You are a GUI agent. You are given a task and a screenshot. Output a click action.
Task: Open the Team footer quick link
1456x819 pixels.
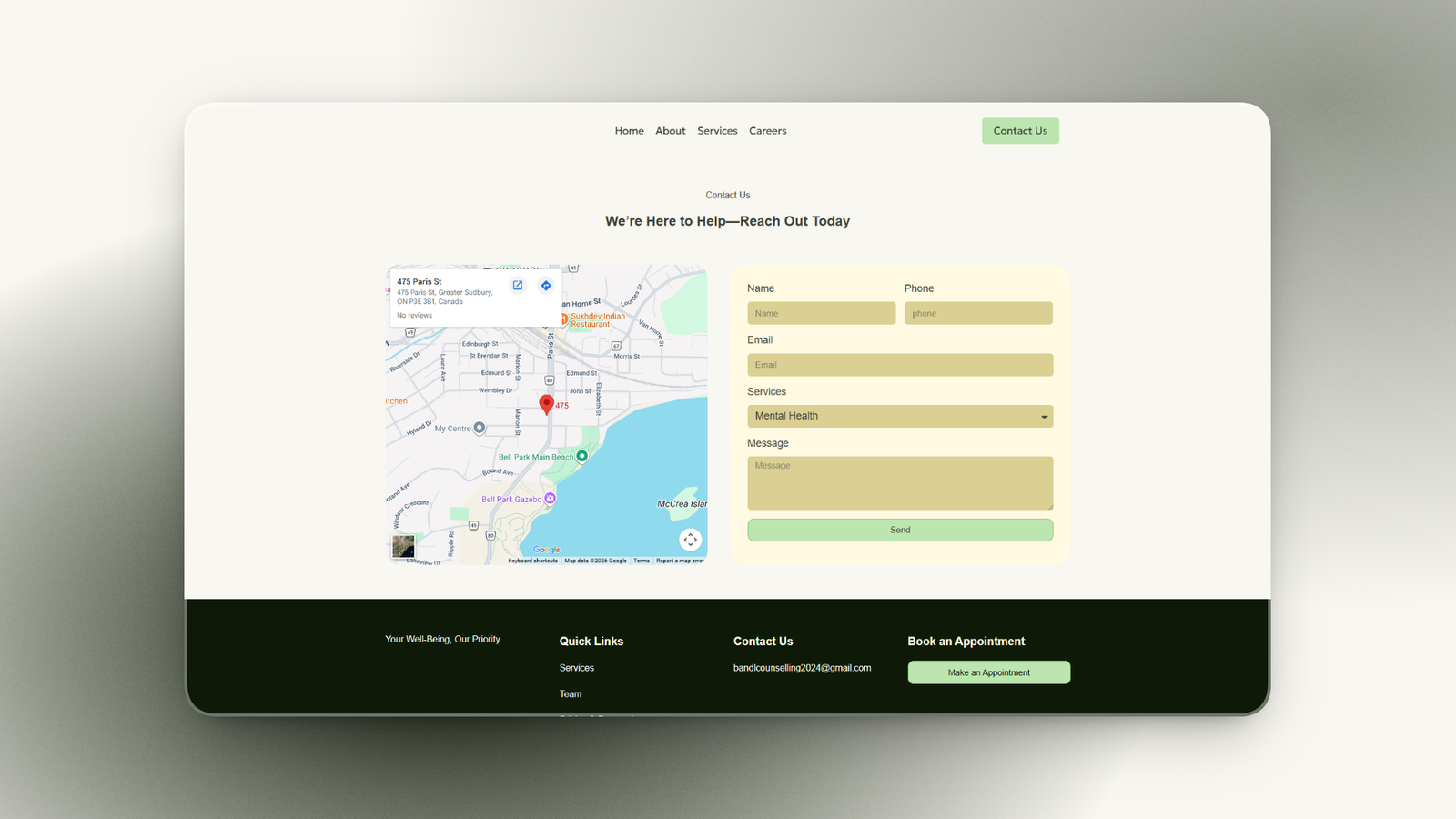571,694
